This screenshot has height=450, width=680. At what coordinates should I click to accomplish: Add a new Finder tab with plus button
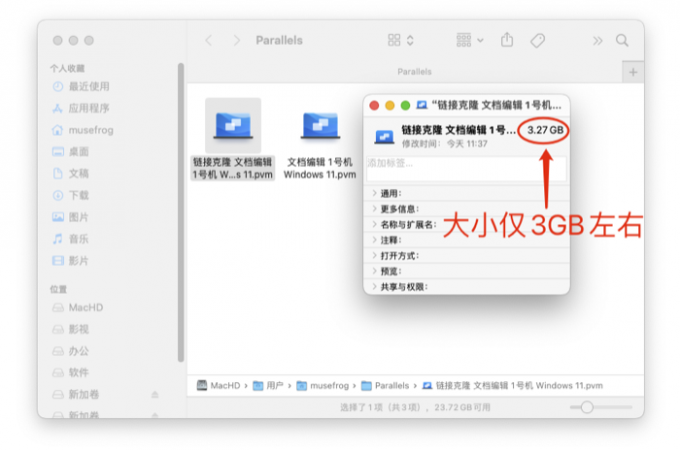pos(633,72)
